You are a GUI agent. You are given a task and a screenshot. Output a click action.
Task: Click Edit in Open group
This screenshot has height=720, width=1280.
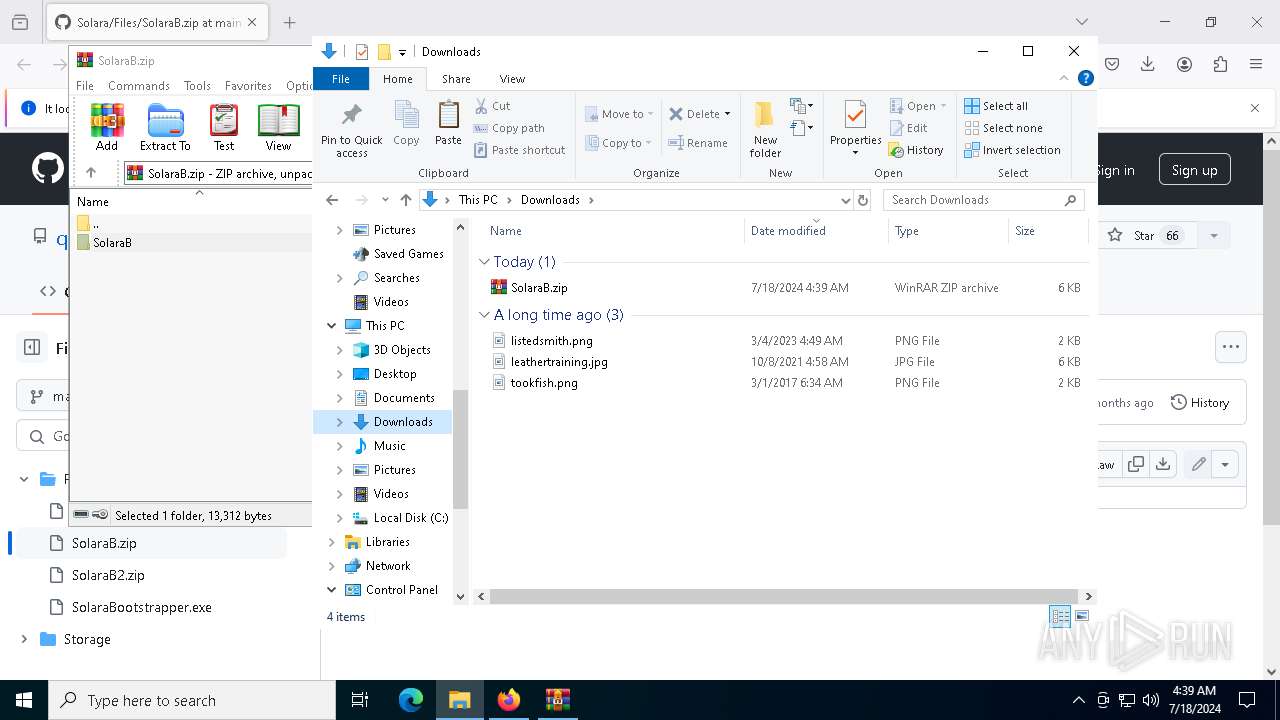(908, 128)
